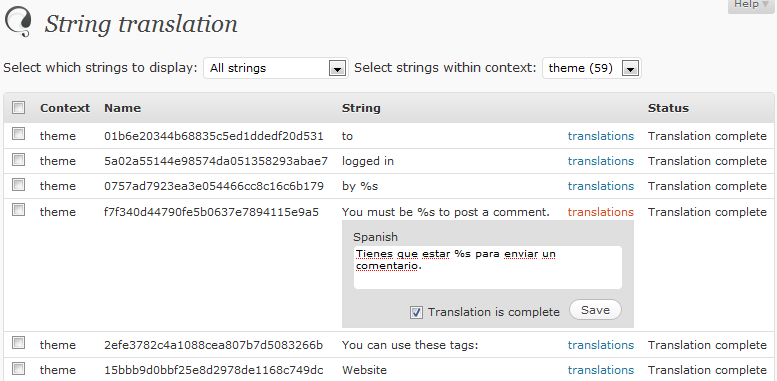Collapse translations for 'You must be %s' string
Screen dimensions: 777x381
(x=601, y=212)
